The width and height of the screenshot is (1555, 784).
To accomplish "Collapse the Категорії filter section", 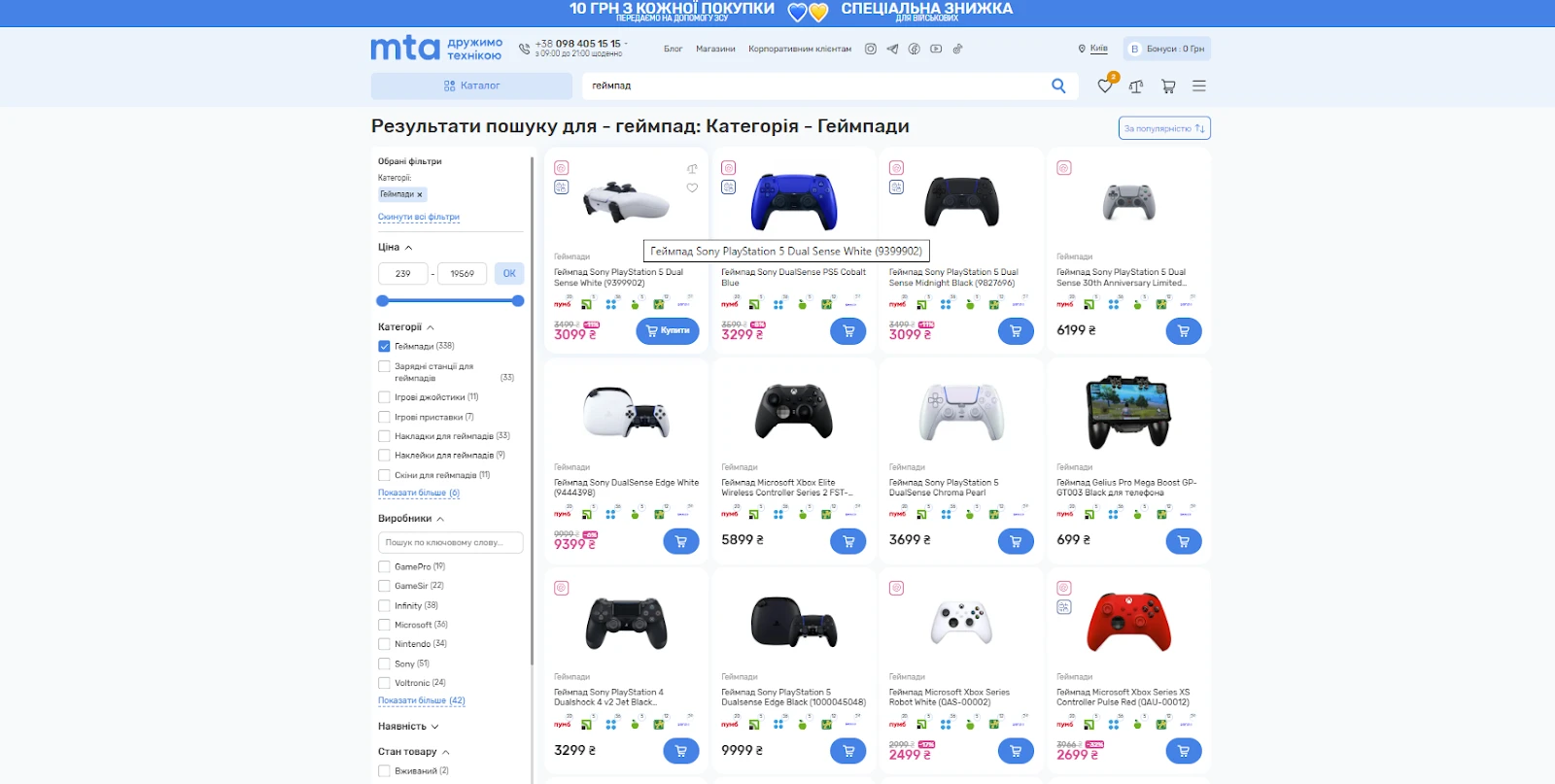I will [406, 327].
